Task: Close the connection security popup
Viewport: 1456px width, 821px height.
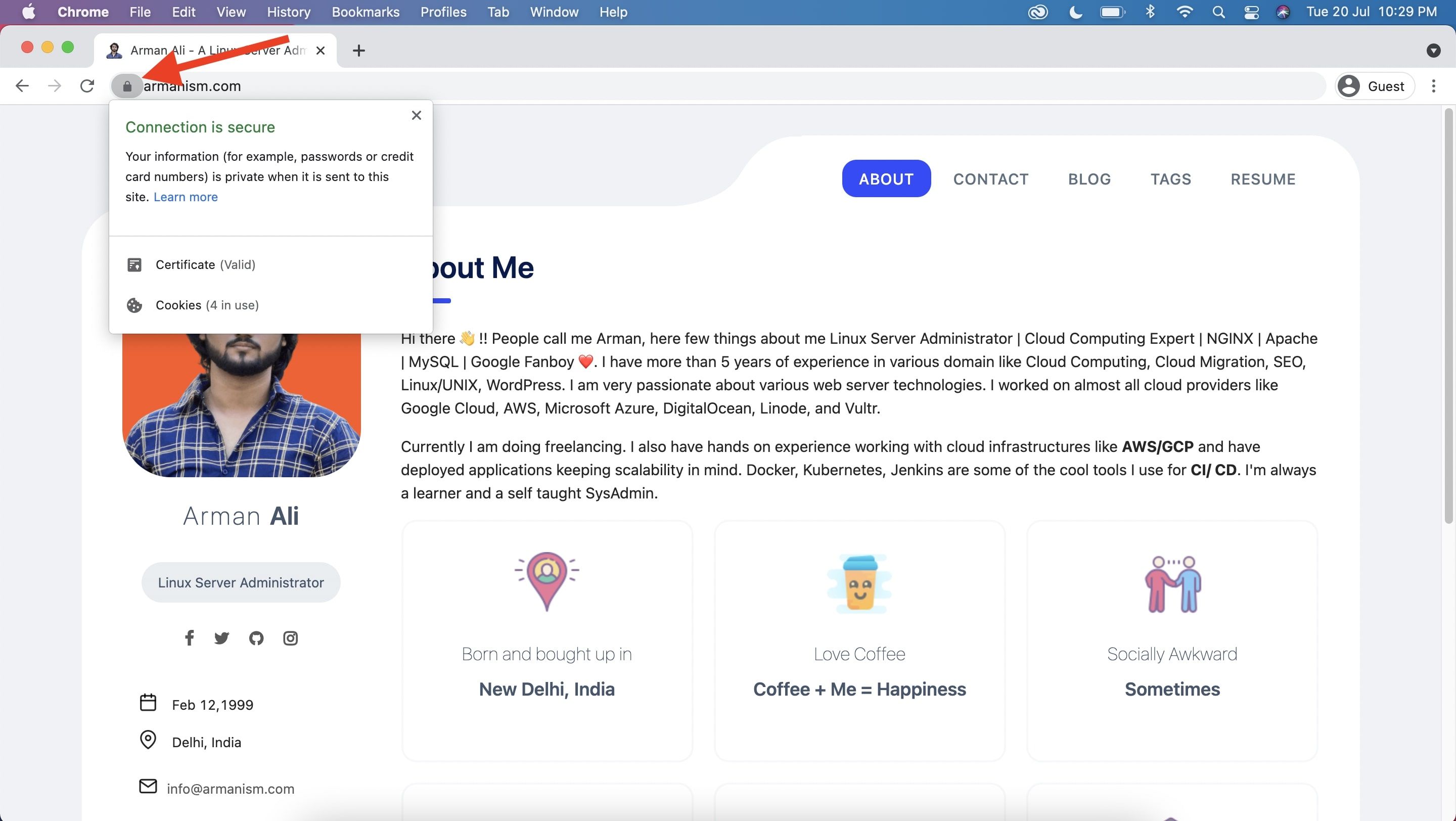Action: [417, 114]
